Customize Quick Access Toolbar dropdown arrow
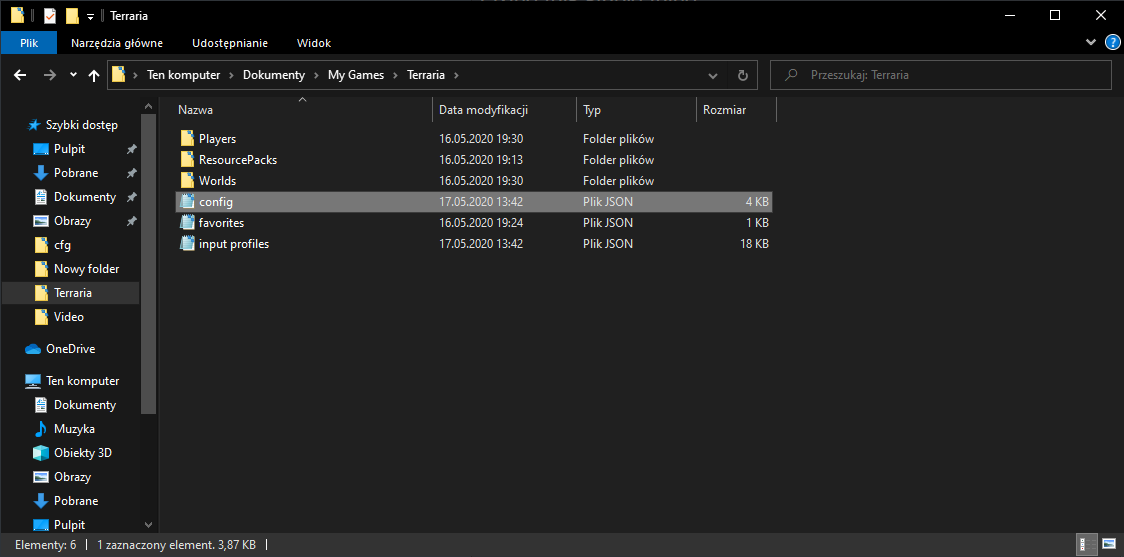The width and height of the screenshot is (1124, 557). (x=90, y=17)
